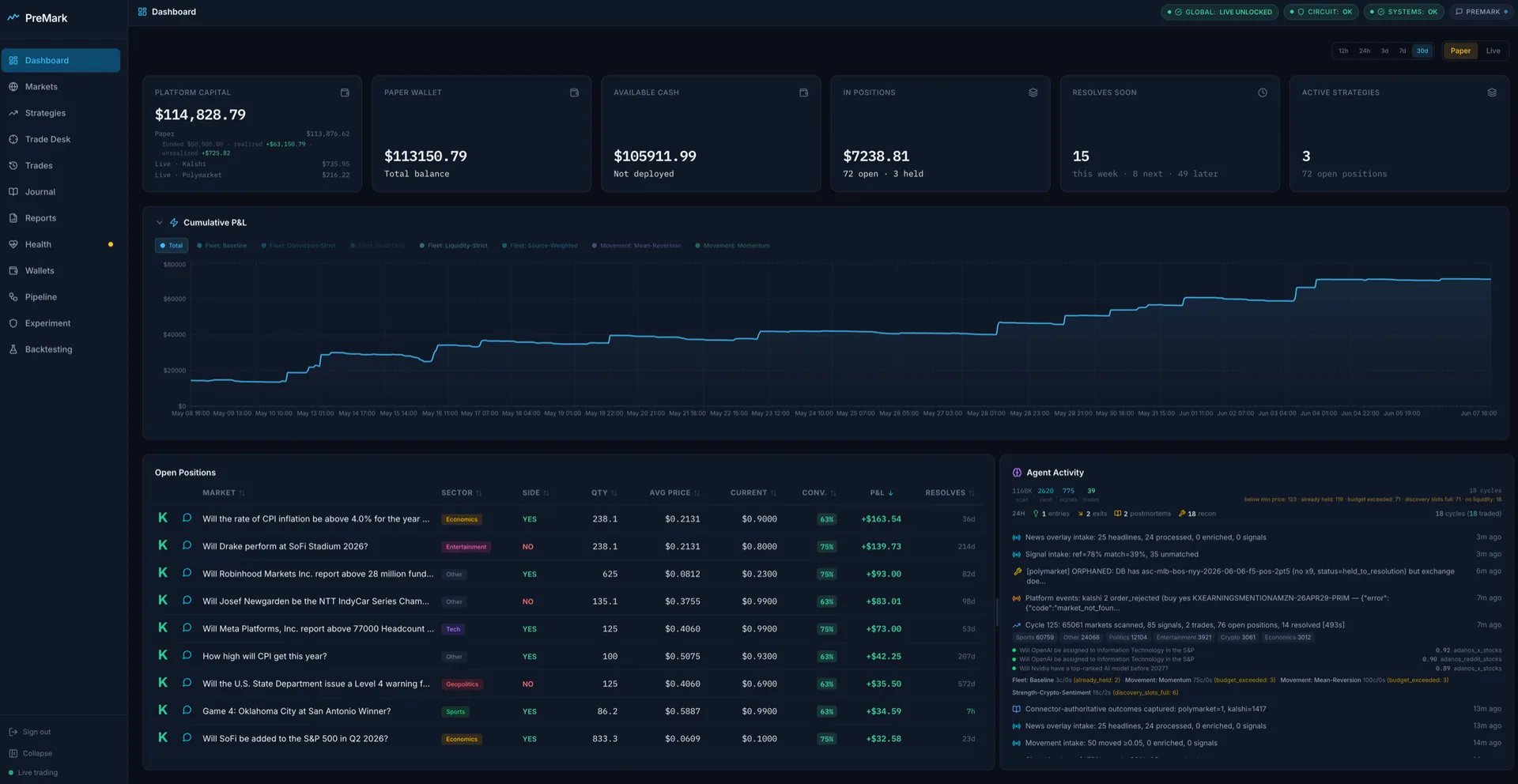Sort open positions by Resolves column
Screen dimensions: 1518x784
[x=950, y=493]
